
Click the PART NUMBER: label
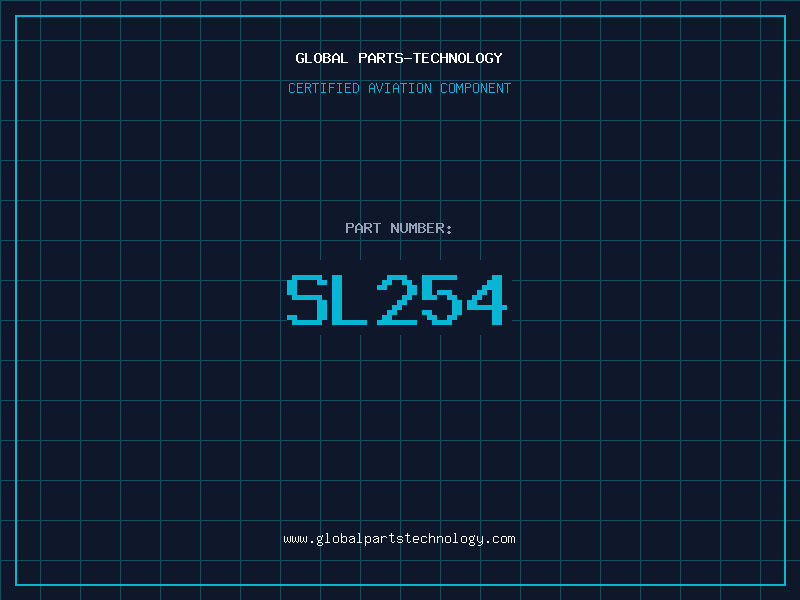coord(399,228)
